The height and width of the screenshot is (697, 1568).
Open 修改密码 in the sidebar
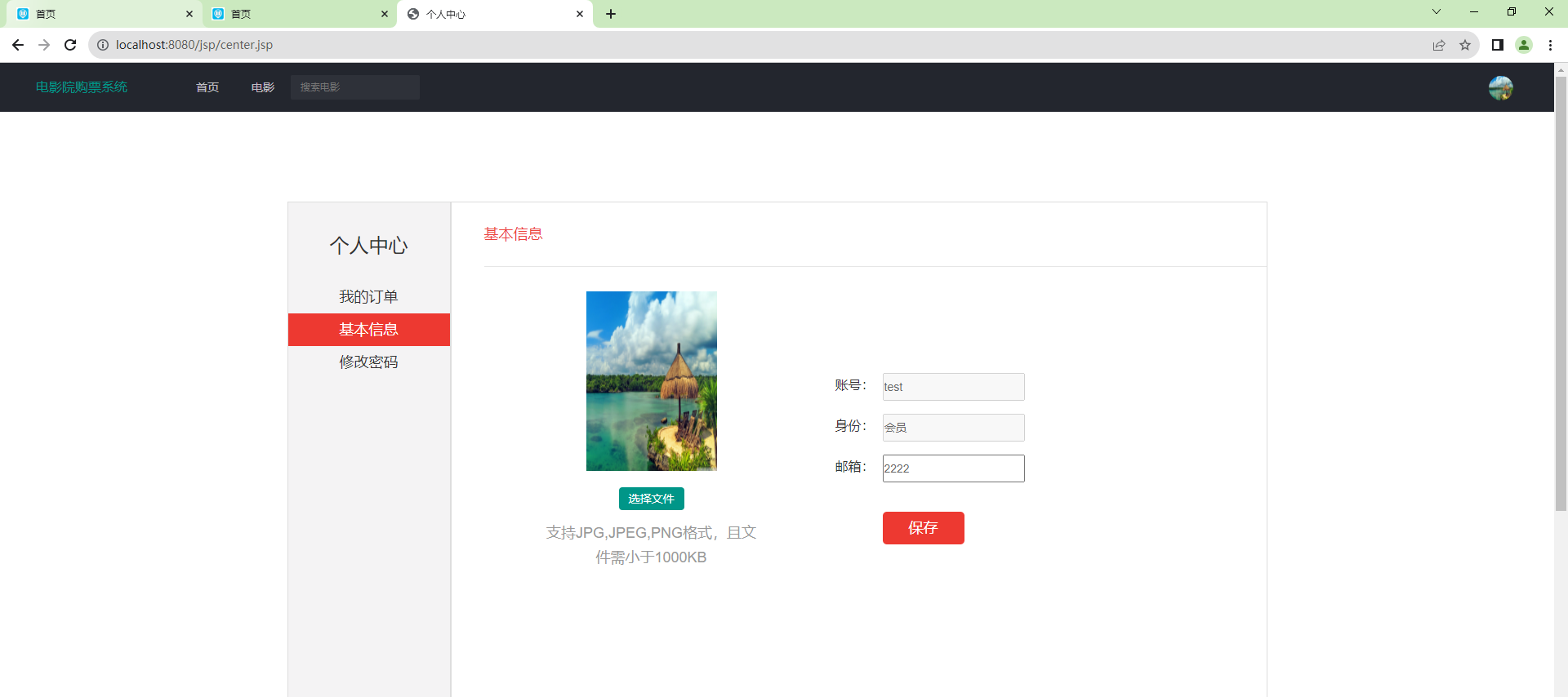point(368,362)
